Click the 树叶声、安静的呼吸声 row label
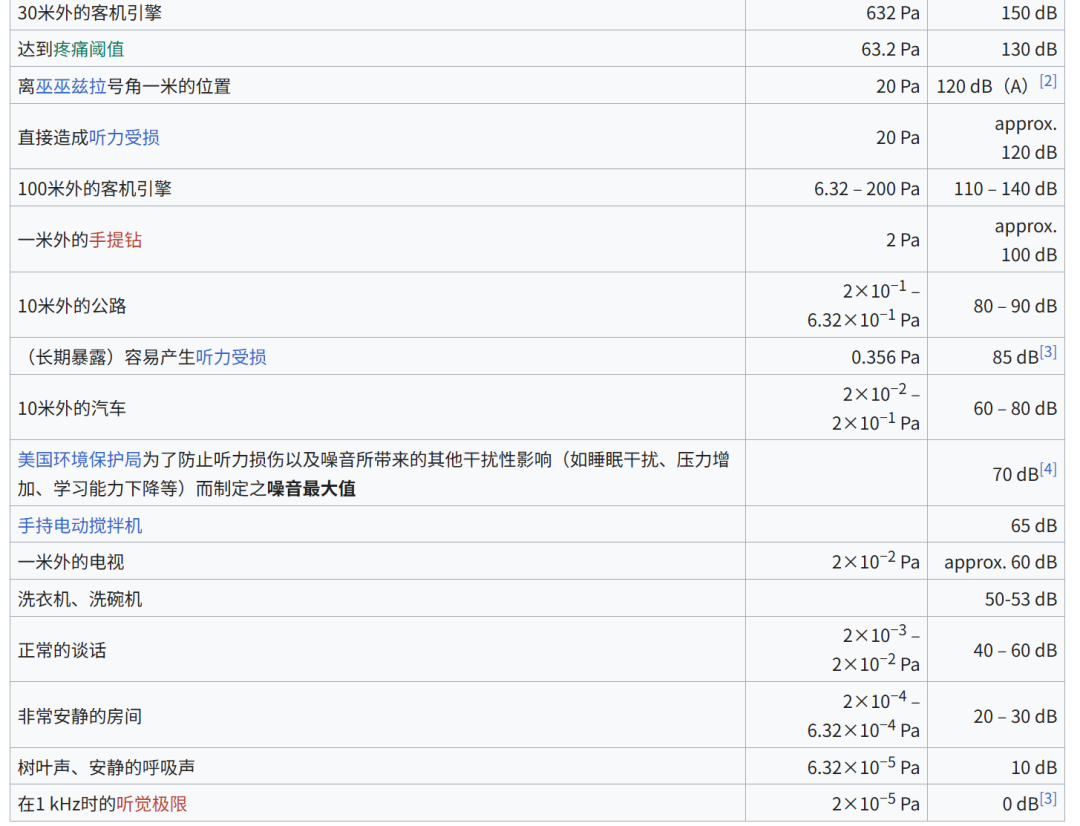 tap(106, 768)
